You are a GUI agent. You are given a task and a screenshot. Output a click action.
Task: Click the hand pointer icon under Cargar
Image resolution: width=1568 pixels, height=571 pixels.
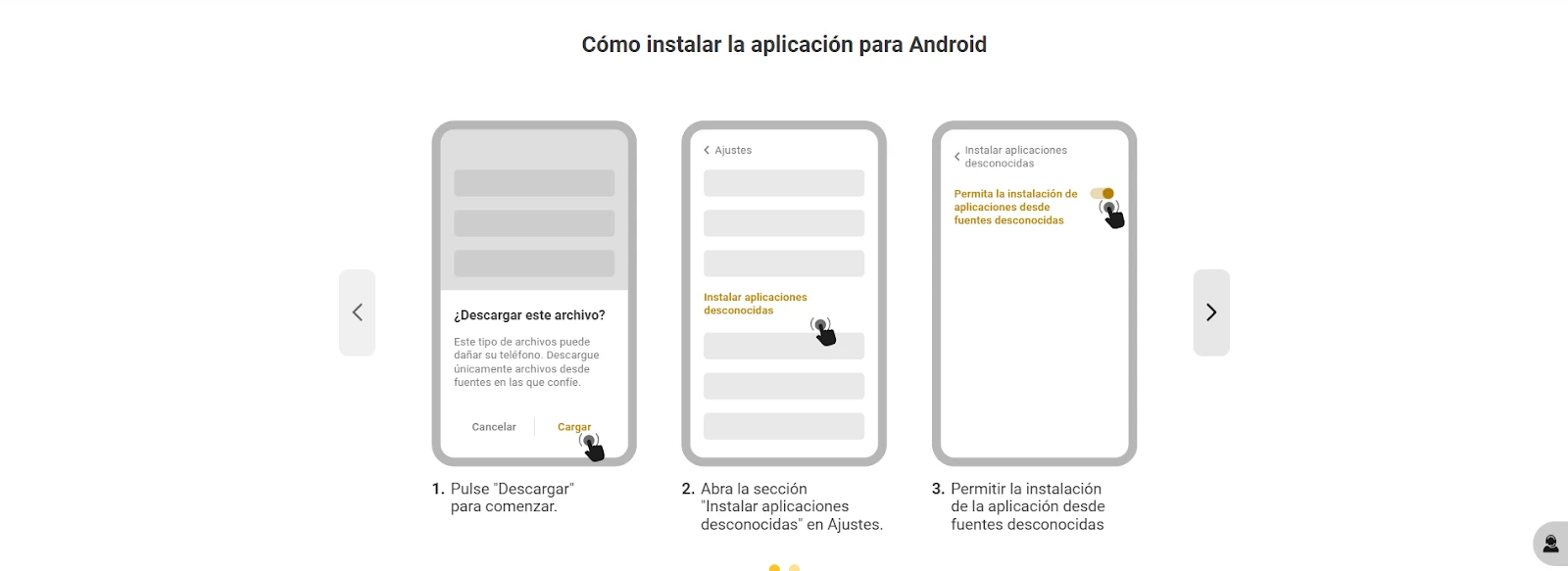pyautogui.click(x=592, y=447)
